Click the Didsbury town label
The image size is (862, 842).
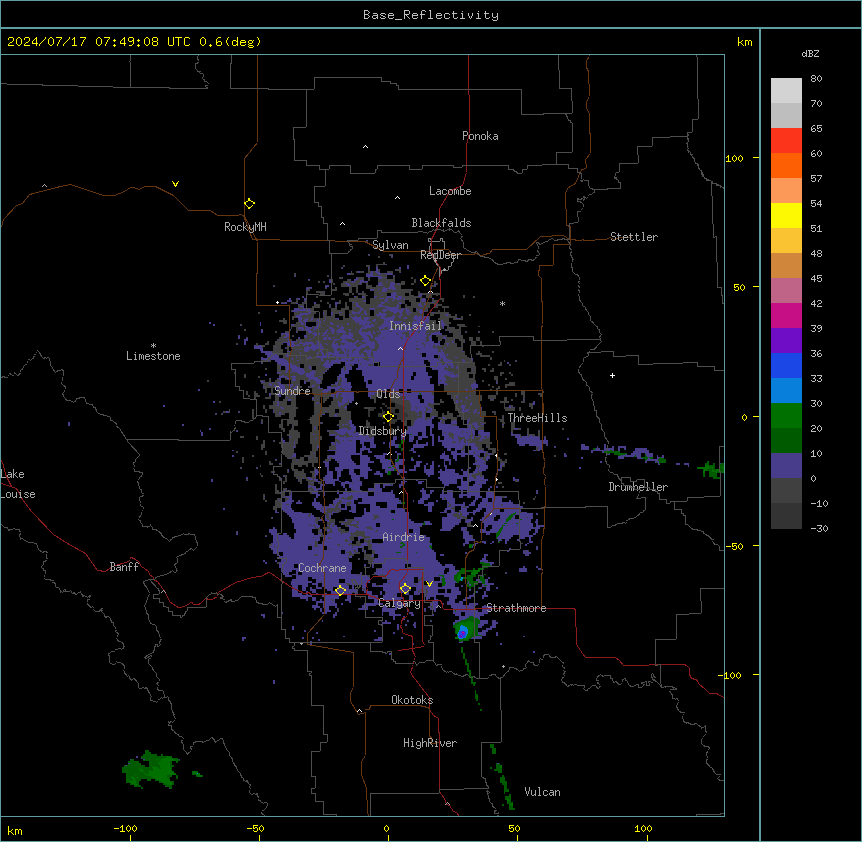pyautogui.click(x=383, y=431)
